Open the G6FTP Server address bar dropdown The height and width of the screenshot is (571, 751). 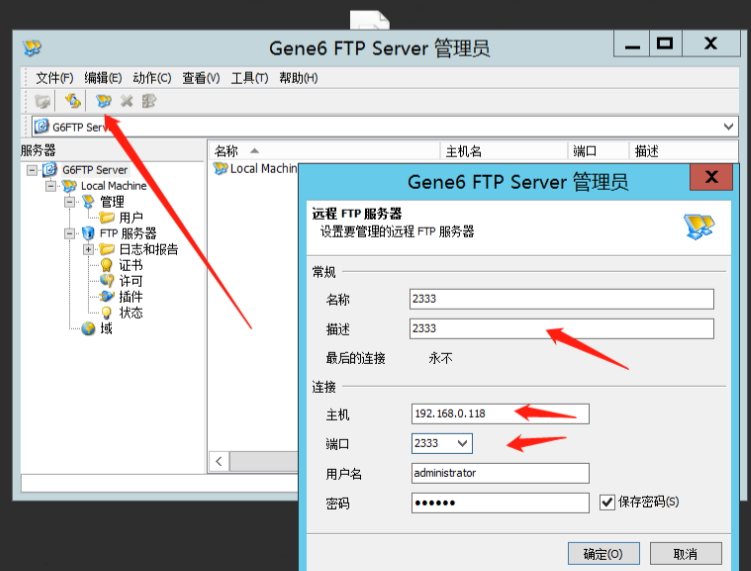(729, 127)
